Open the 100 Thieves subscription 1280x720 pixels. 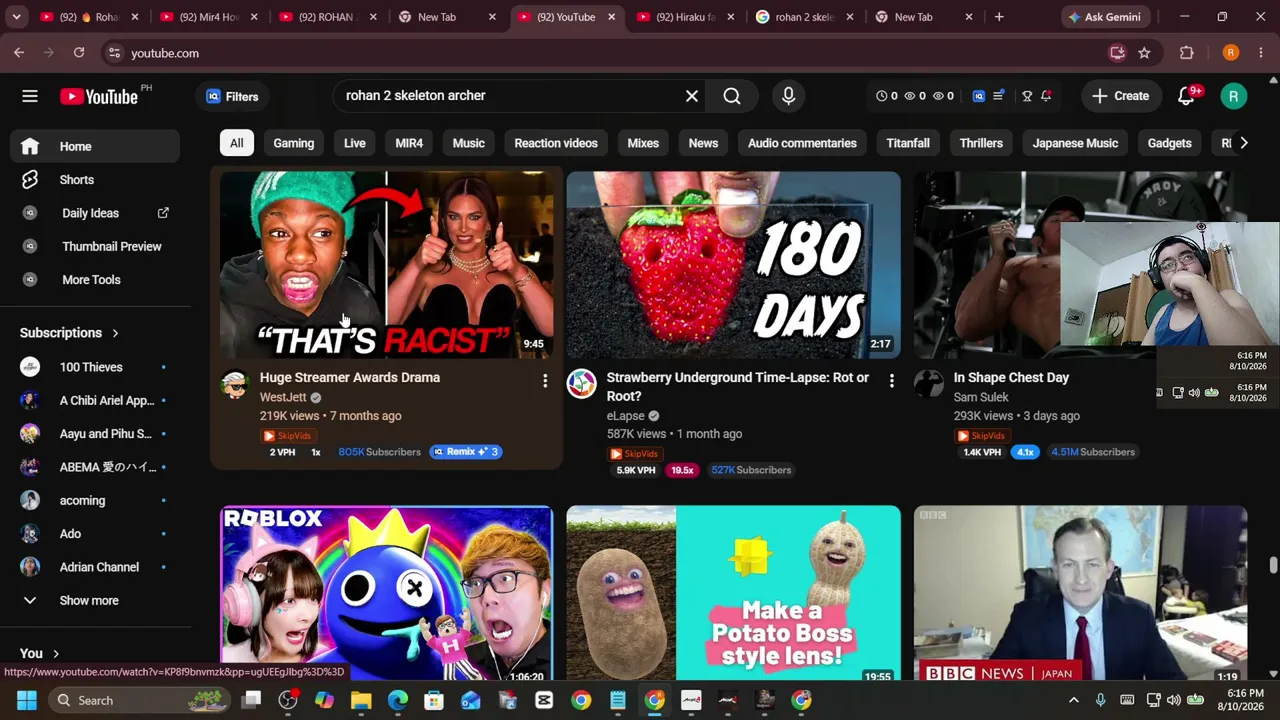pyautogui.click(x=96, y=367)
